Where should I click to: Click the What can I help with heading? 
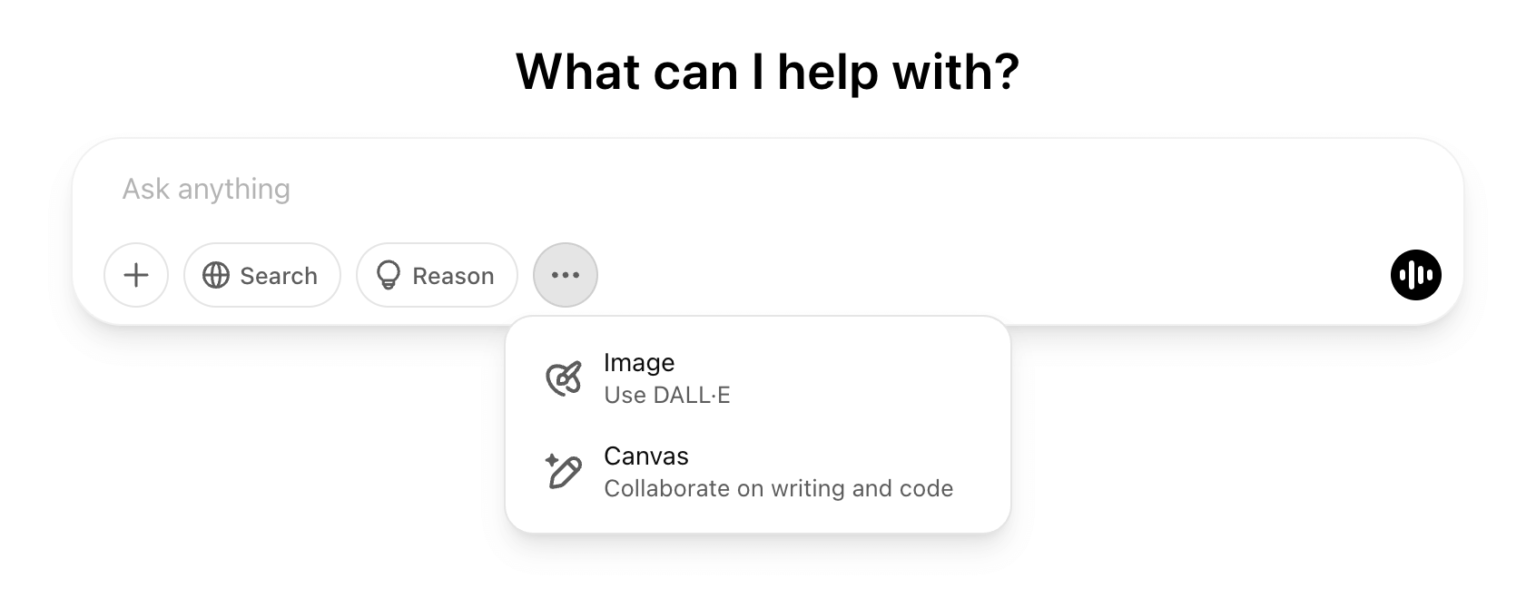(x=767, y=70)
